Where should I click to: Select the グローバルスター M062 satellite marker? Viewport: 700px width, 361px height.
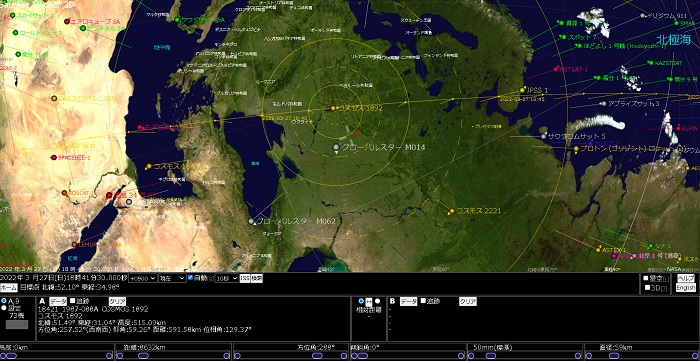tap(251, 221)
